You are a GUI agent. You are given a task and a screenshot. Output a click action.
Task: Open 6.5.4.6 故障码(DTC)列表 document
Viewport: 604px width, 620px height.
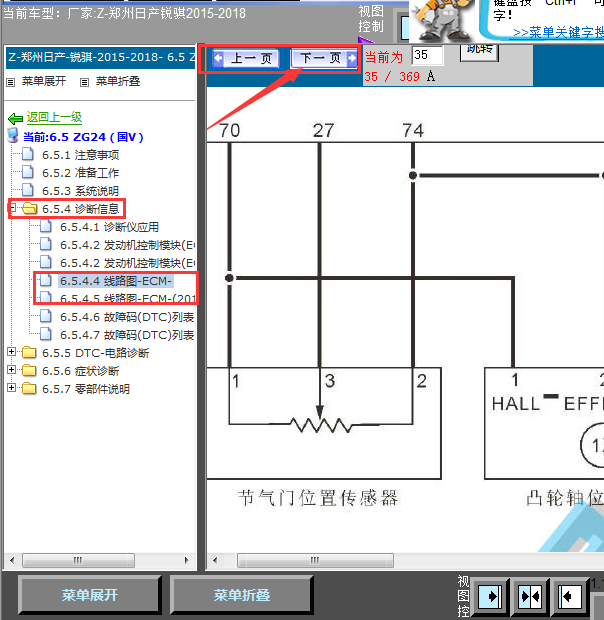click(x=127, y=317)
